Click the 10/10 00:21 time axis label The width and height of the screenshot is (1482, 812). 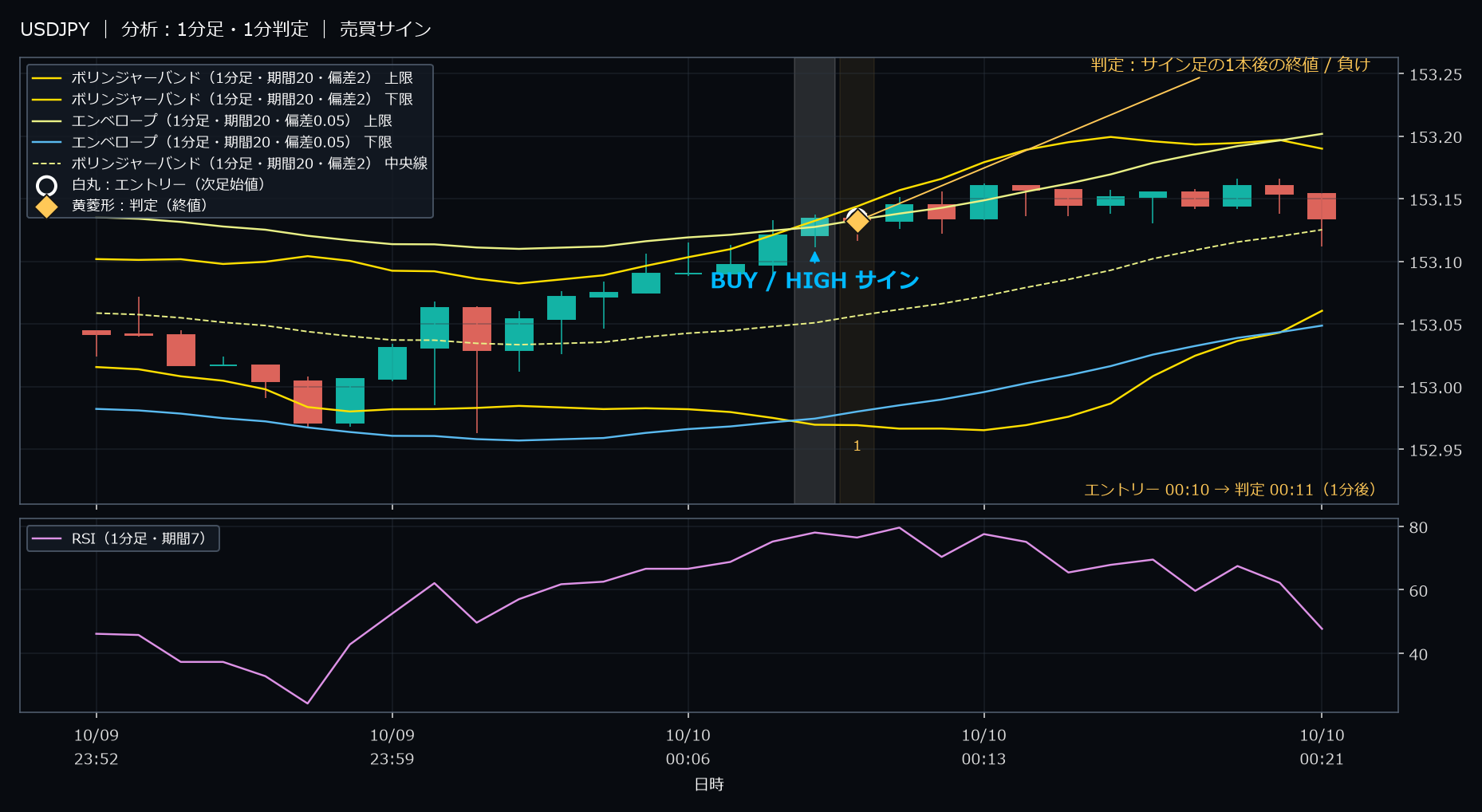pyautogui.click(x=1322, y=747)
